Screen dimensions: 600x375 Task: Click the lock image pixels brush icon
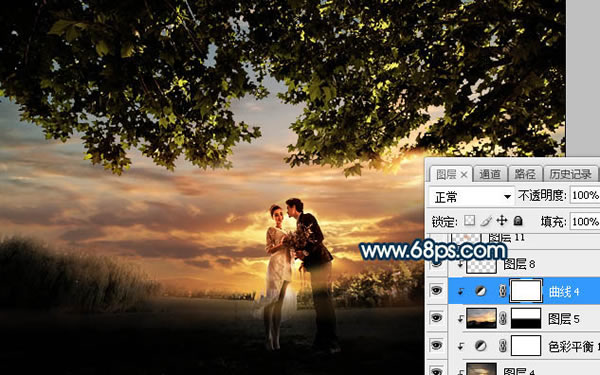click(486, 221)
